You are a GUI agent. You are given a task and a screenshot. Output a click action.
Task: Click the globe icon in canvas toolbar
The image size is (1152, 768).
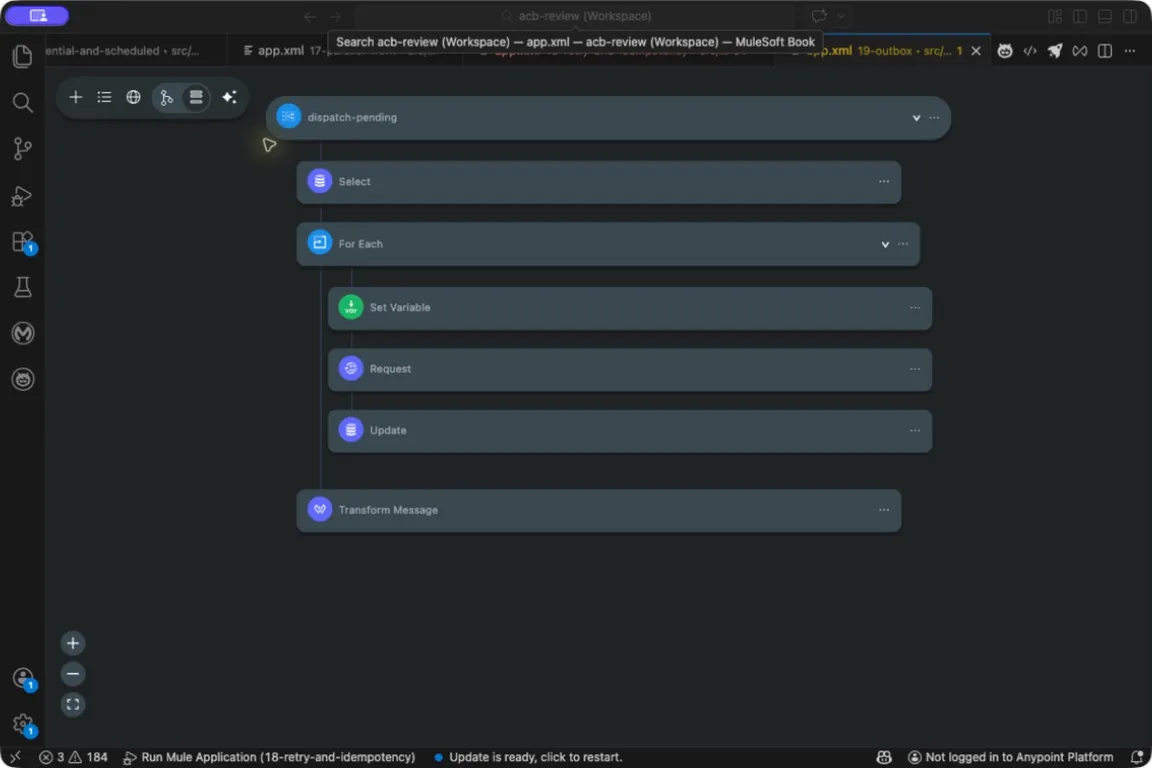coord(133,97)
